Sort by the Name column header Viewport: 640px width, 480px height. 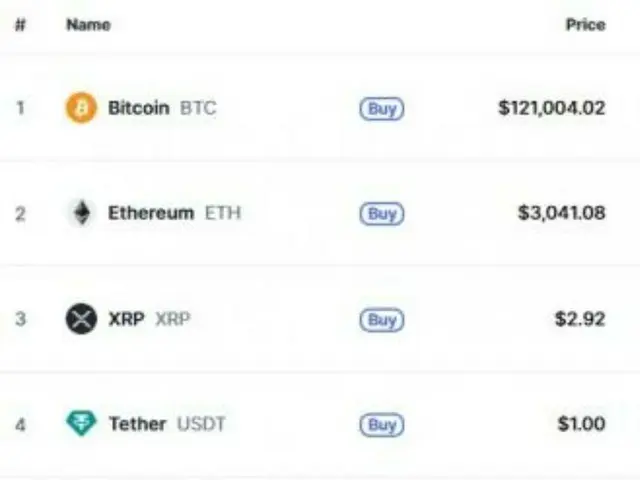[x=88, y=24]
